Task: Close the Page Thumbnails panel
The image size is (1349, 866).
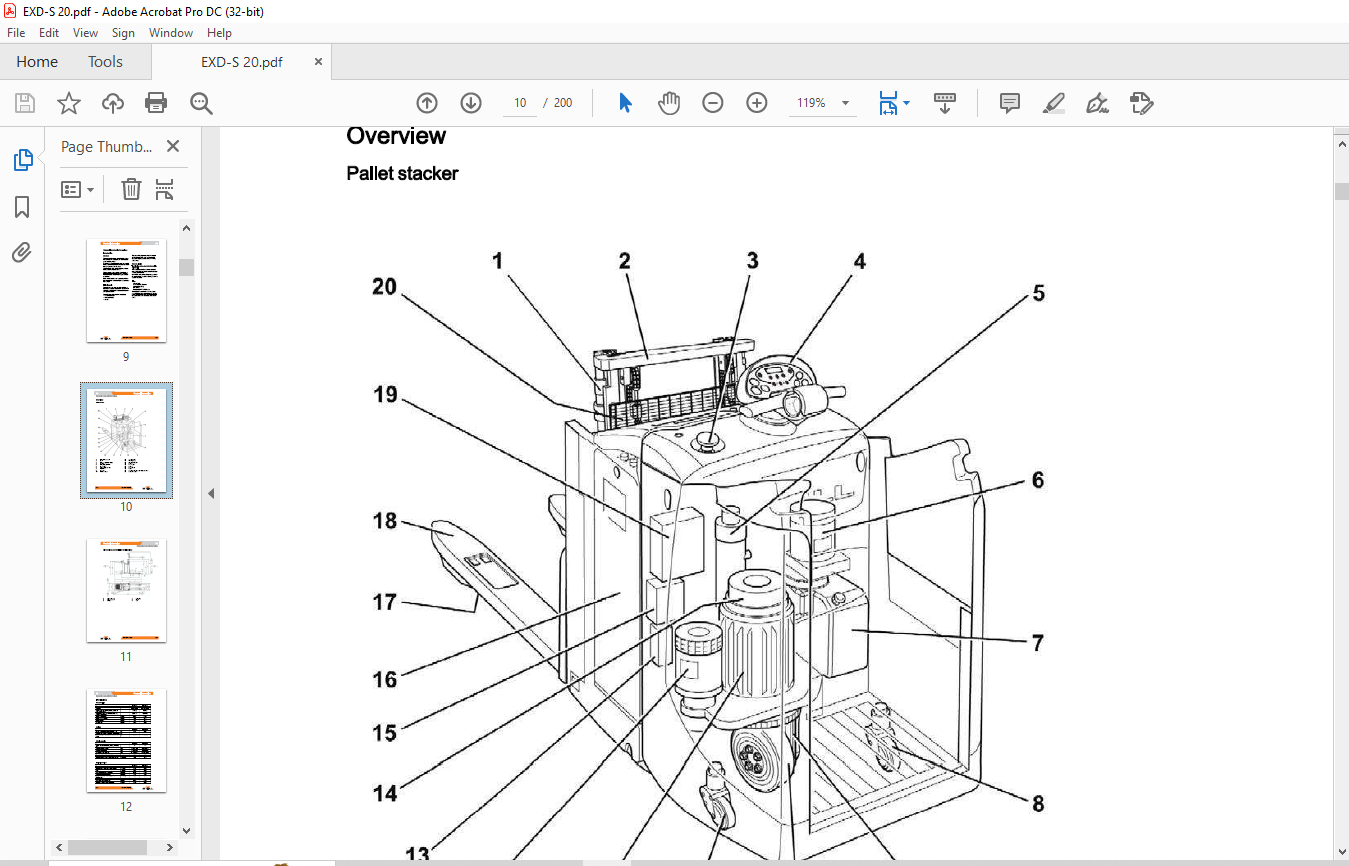Action: click(173, 147)
